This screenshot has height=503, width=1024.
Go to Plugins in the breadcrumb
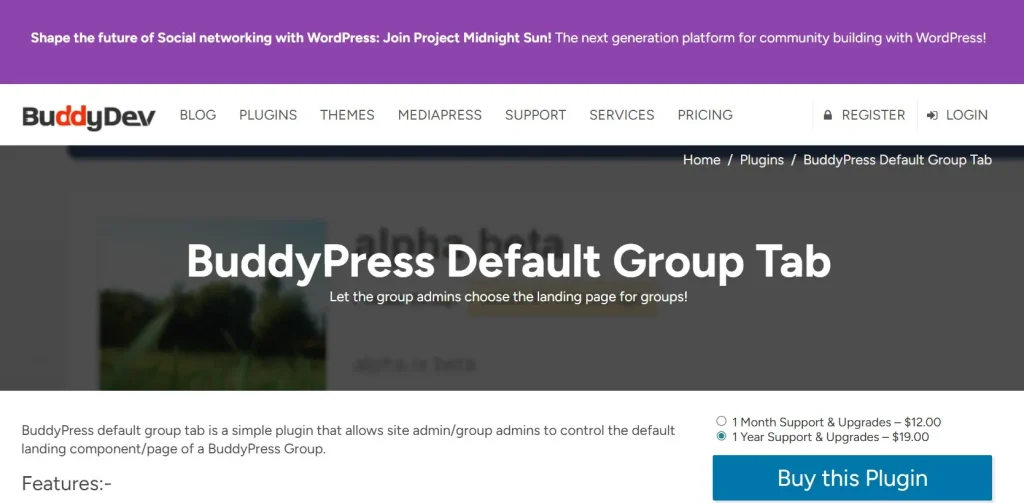coord(761,160)
